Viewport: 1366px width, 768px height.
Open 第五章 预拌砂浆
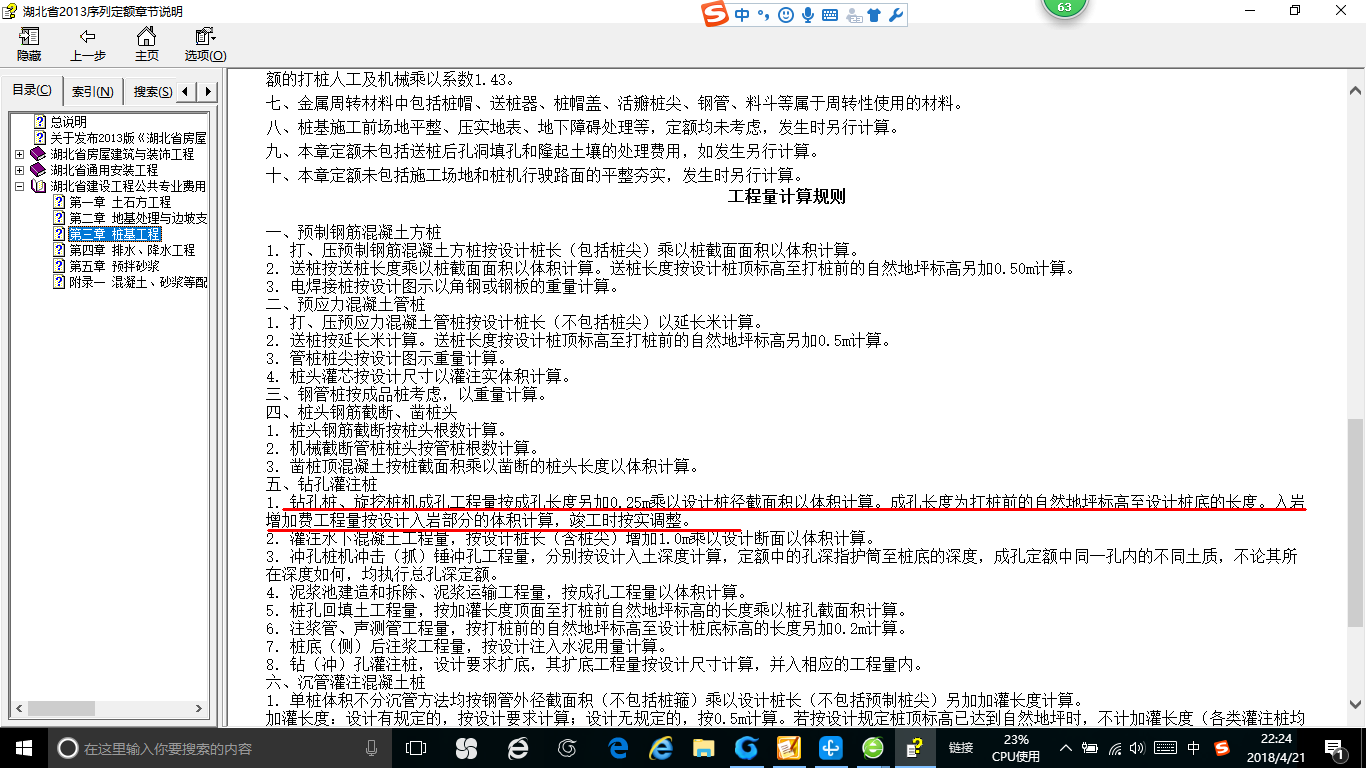click(114, 266)
